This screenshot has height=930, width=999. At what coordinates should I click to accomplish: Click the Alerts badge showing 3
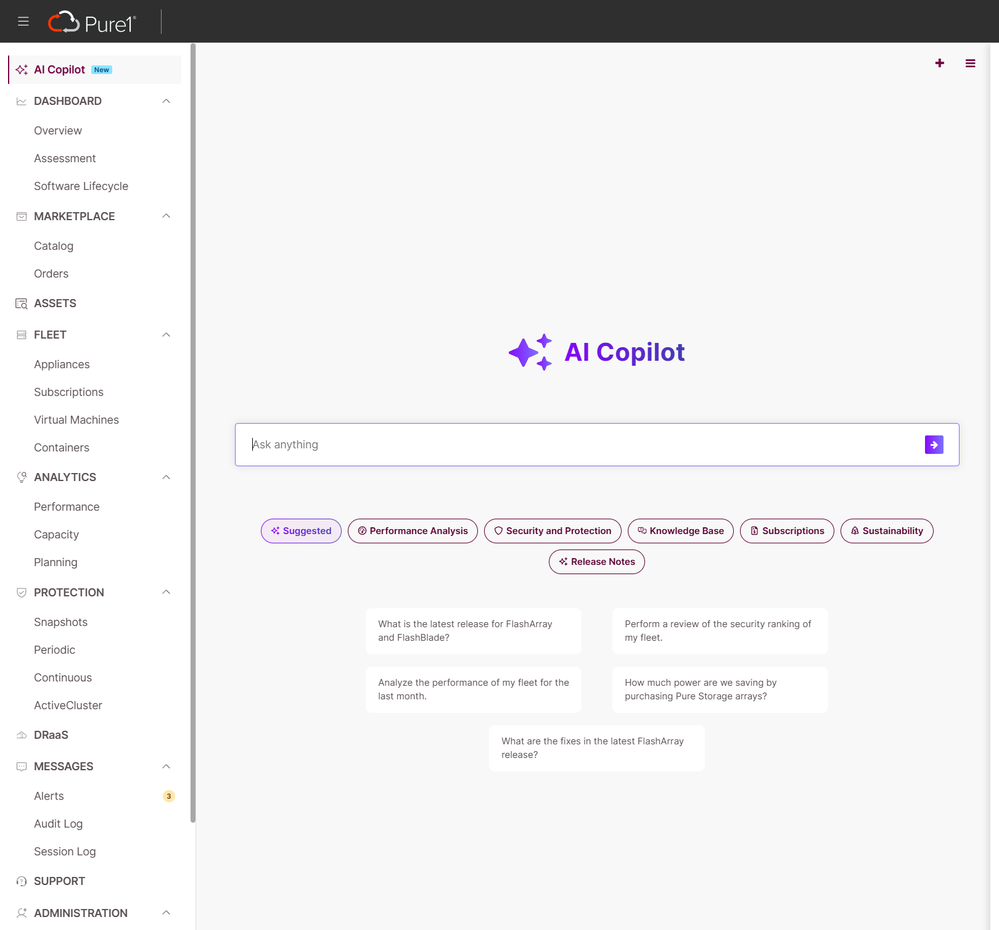point(168,796)
